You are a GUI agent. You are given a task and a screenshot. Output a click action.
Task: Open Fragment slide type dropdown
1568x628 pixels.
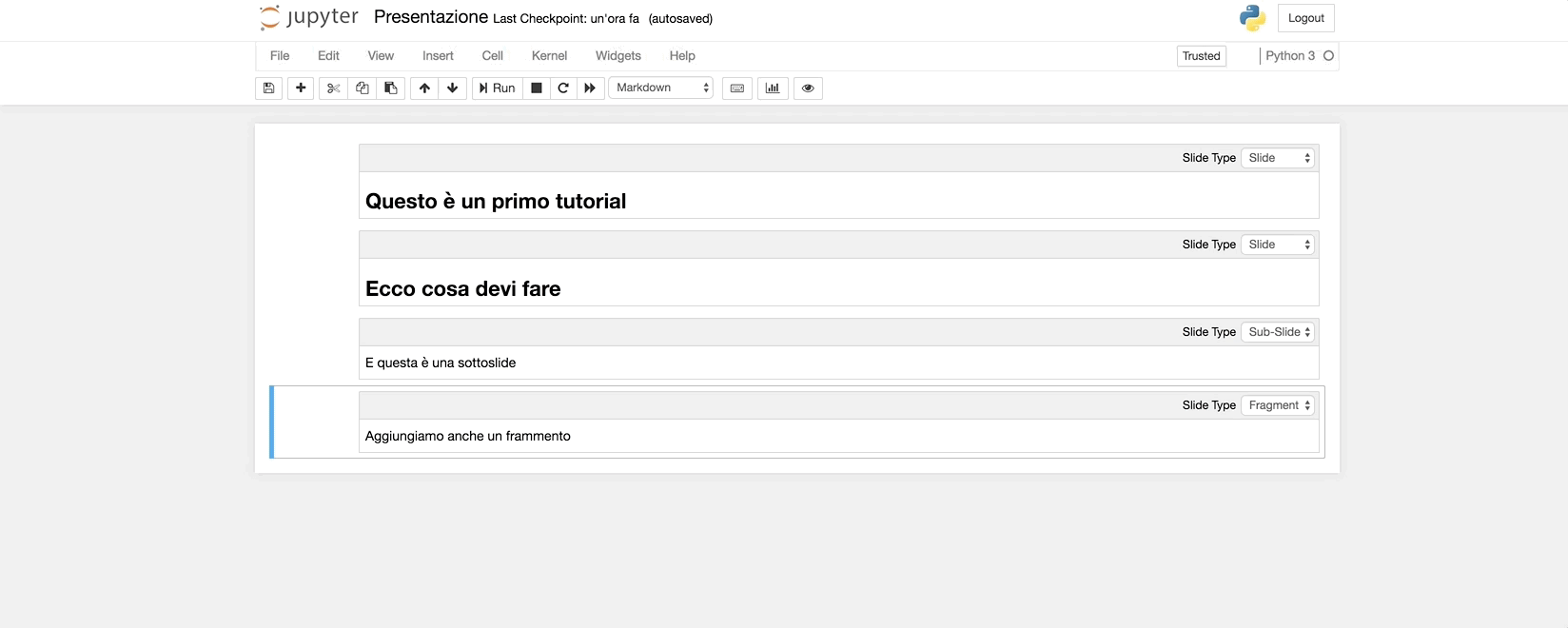(1278, 405)
